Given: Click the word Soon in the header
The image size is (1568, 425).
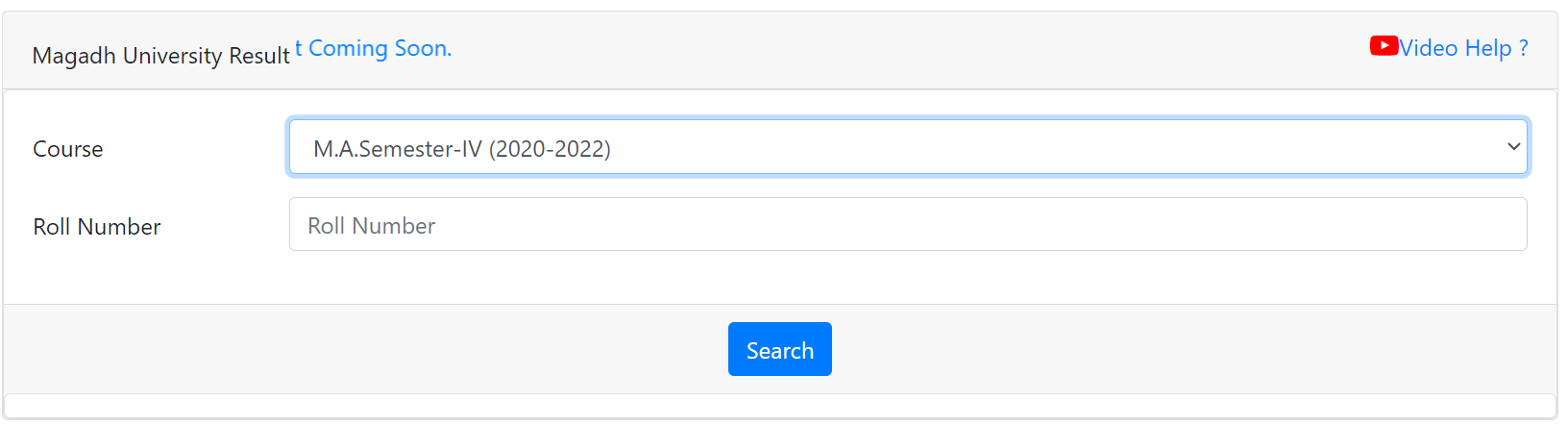Looking at the screenshot, I should [423, 48].
